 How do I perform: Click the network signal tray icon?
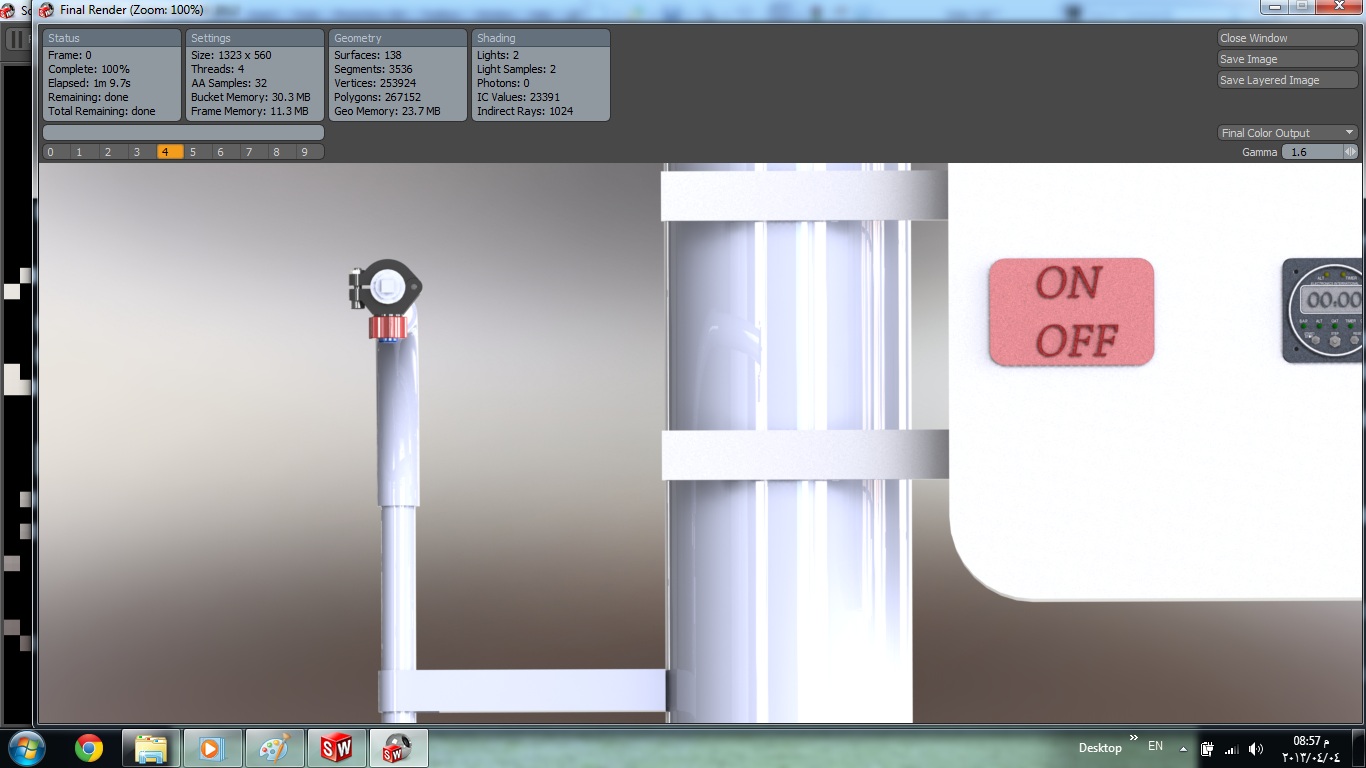(1231, 749)
